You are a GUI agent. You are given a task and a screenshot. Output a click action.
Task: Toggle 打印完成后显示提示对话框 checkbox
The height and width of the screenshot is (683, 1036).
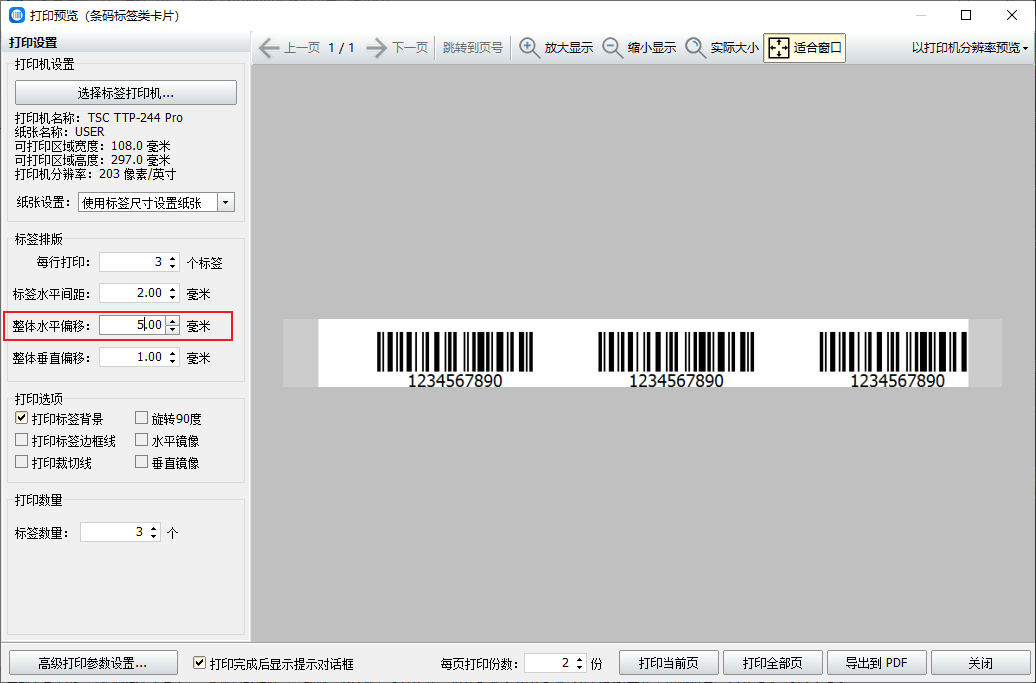pyautogui.click(x=199, y=663)
